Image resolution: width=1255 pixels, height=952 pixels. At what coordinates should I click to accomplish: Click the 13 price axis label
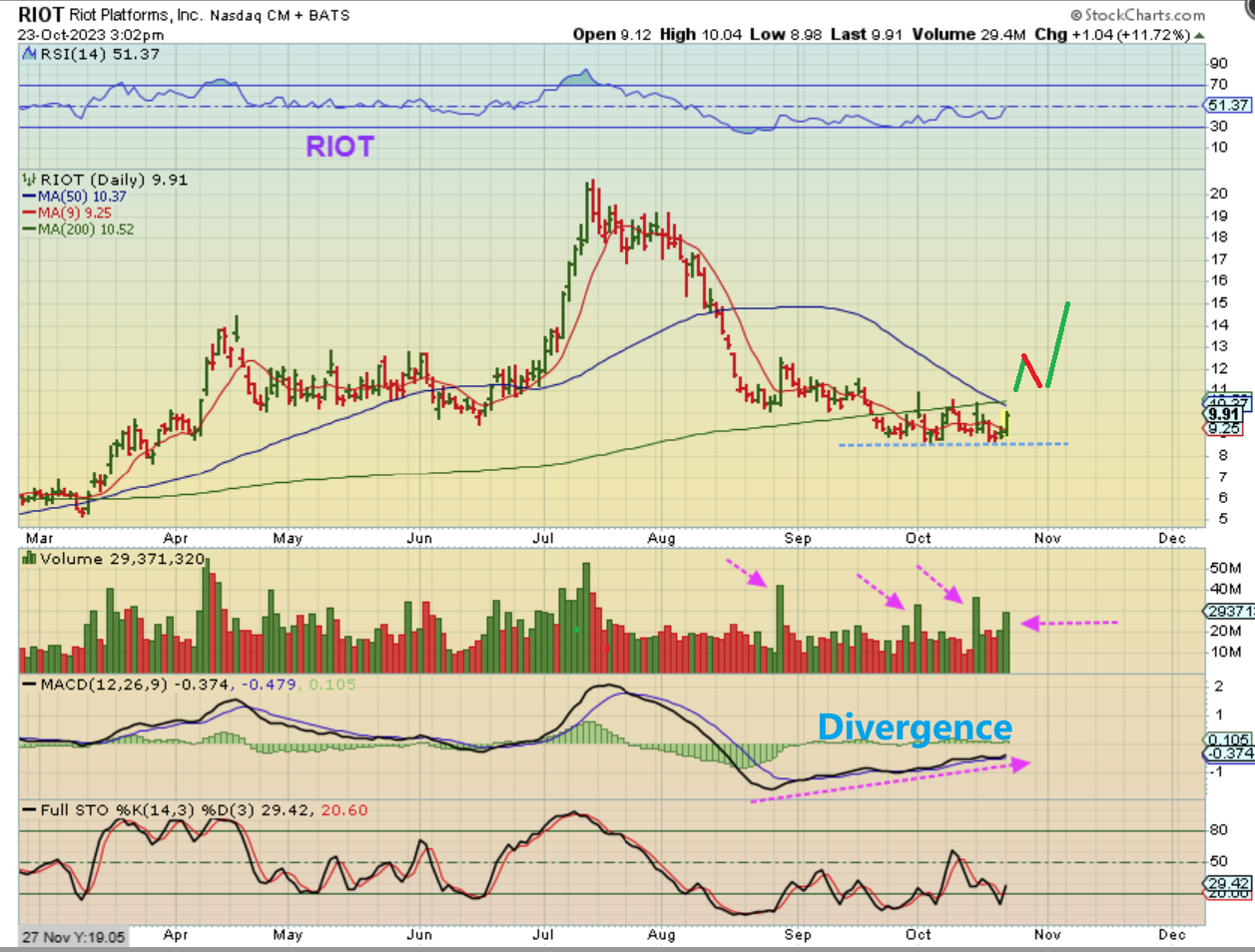pyautogui.click(x=1219, y=346)
